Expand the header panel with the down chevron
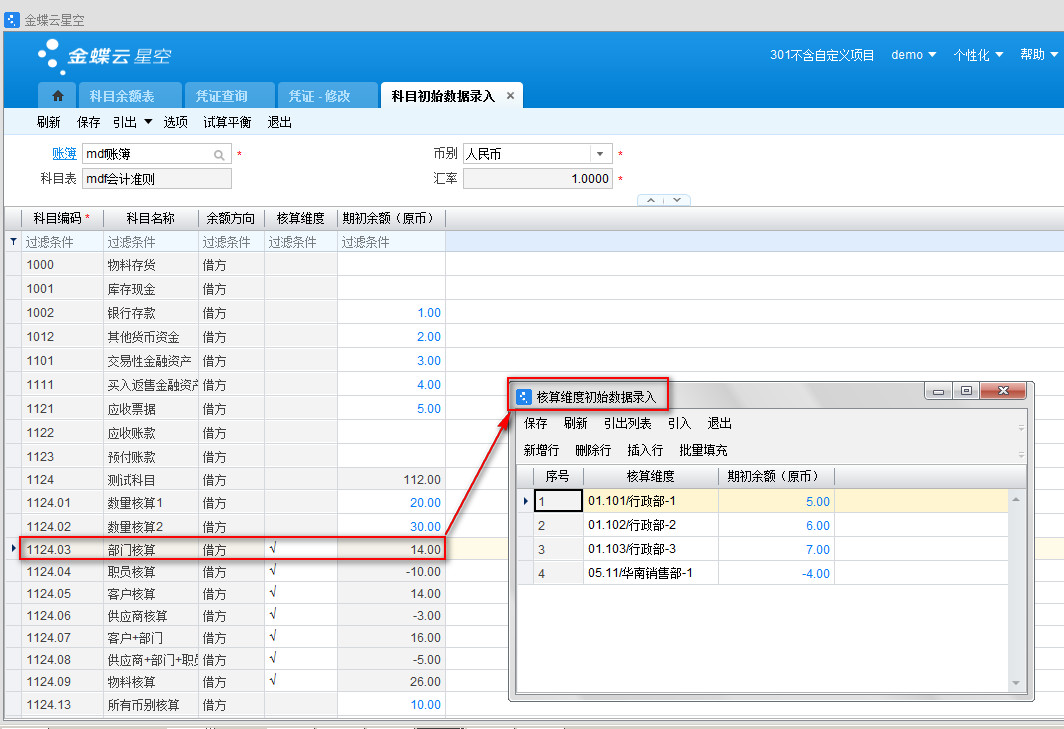This screenshot has width=1064, height=729. (677, 200)
